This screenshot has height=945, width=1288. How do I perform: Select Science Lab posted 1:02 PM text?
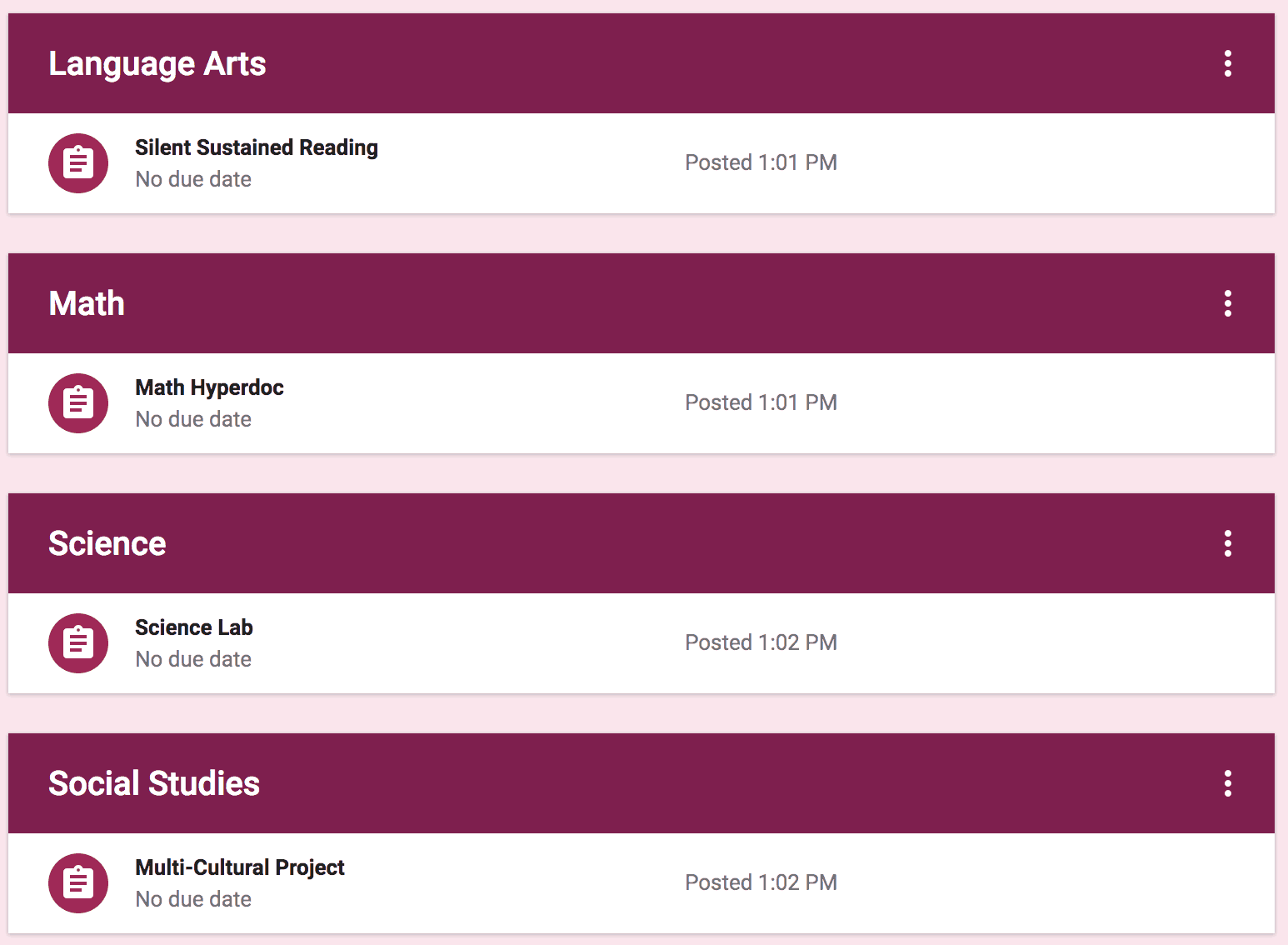[x=761, y=642]
